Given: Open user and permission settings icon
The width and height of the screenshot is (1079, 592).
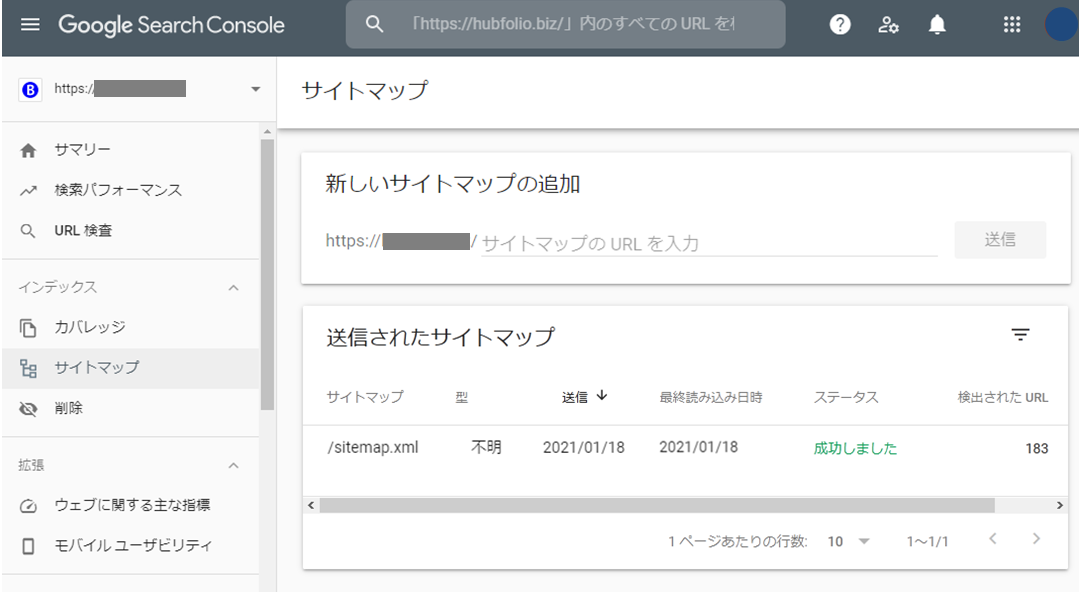Looking at the screenshot, I should pyautogui.click(x=888, y=25).
